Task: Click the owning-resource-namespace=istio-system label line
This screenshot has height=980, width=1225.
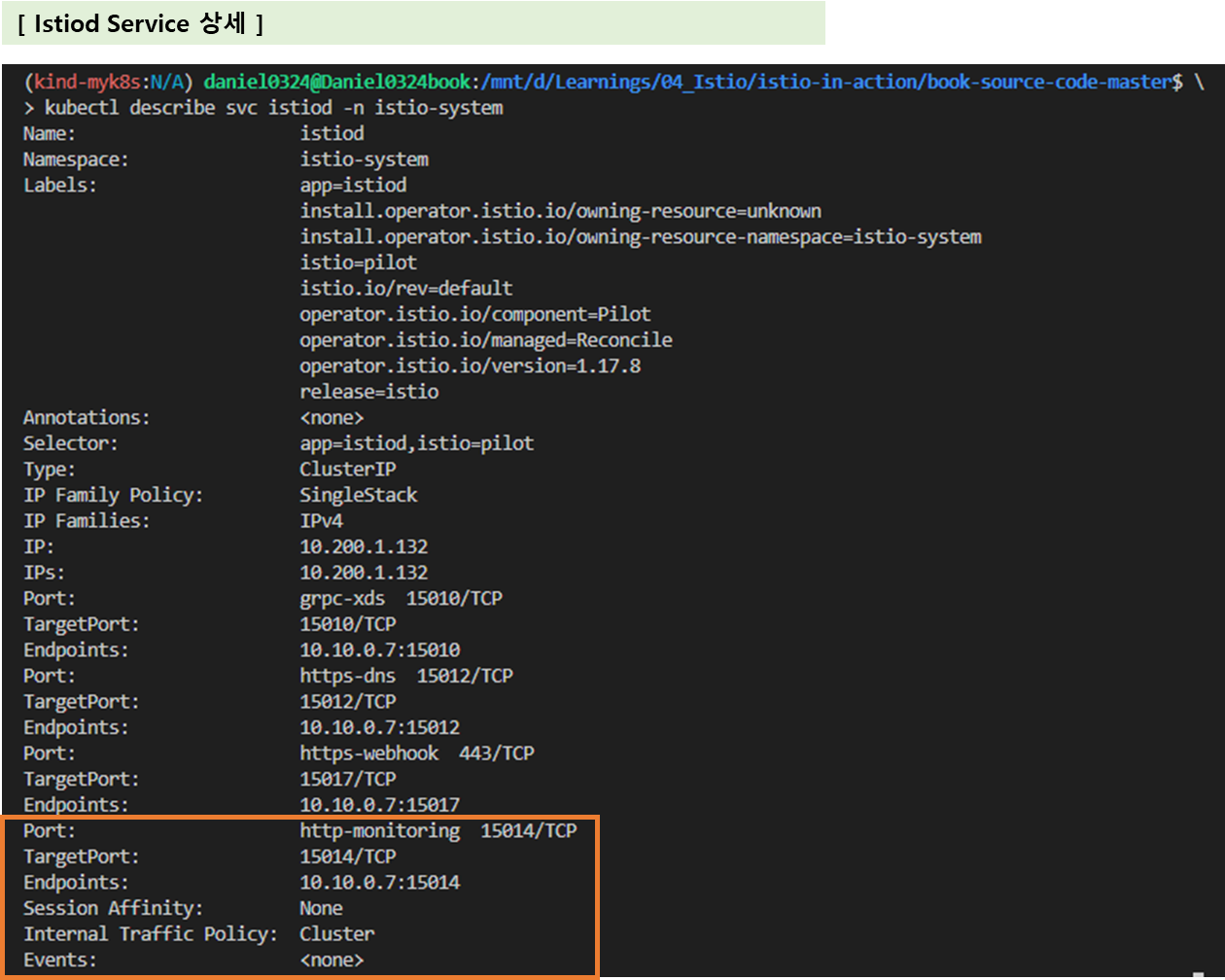Action: click(641, 236)
